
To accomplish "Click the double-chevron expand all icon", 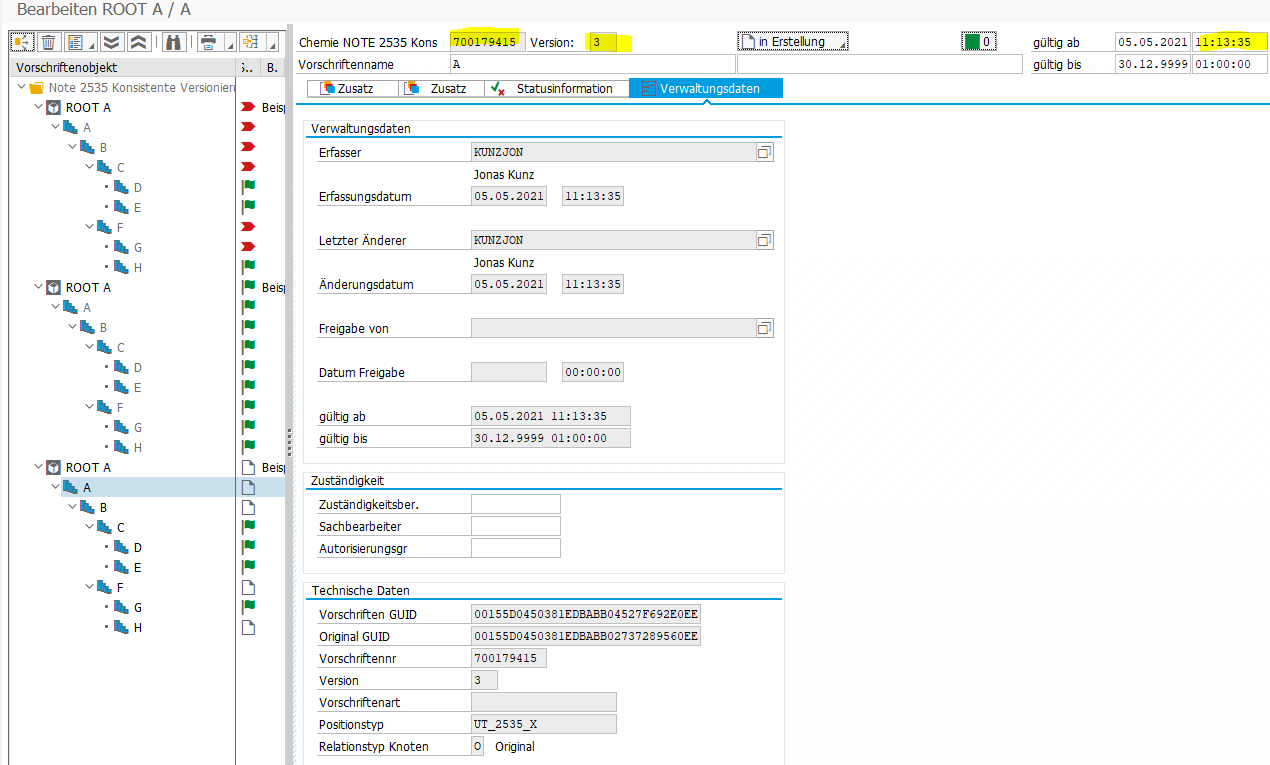I will click(x=112, y=42).
